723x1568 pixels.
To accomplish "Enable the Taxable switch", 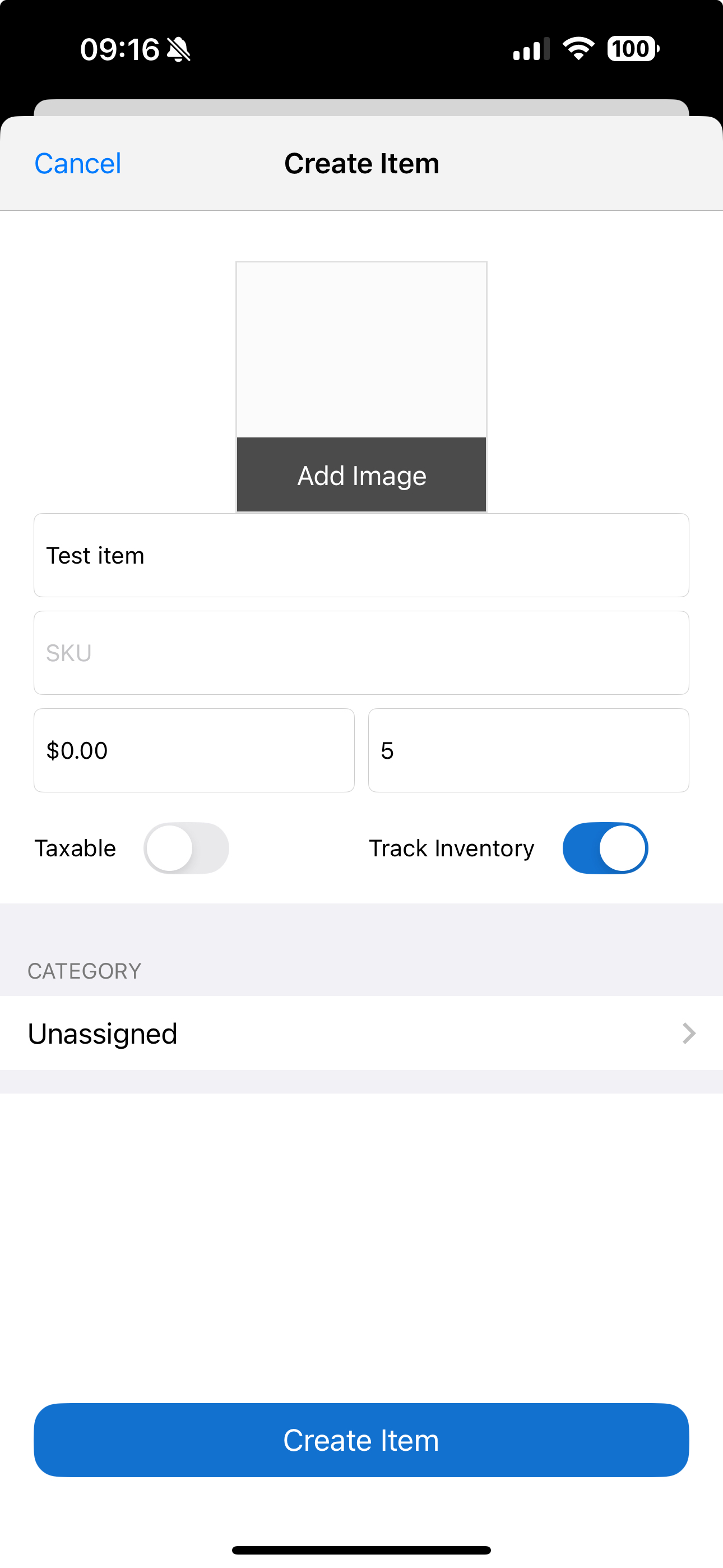I will 186,848.
